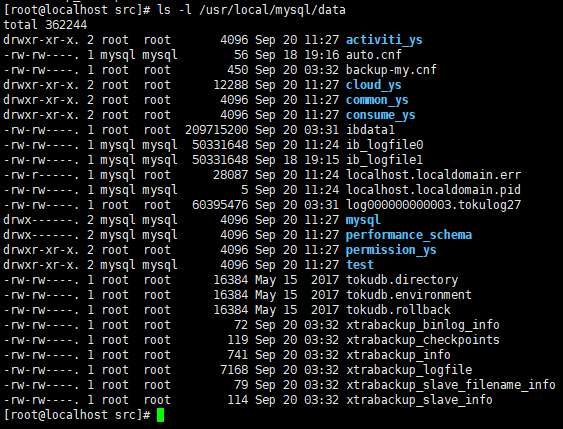Click the green cursor at the prompt
Screen dimensions: 563x429
point(160,415)
